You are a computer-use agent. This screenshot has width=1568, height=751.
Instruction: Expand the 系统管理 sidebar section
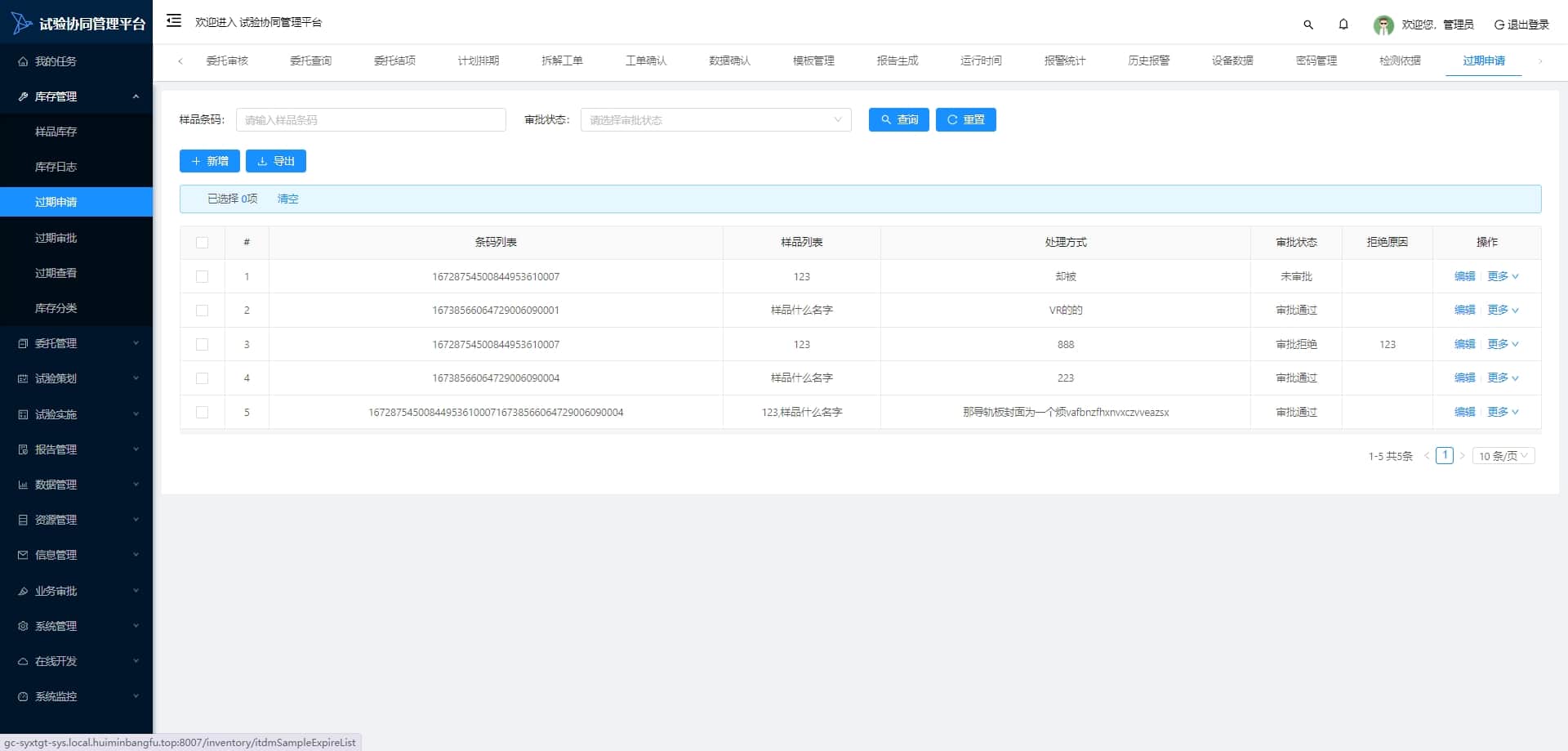tap(76, 626)
